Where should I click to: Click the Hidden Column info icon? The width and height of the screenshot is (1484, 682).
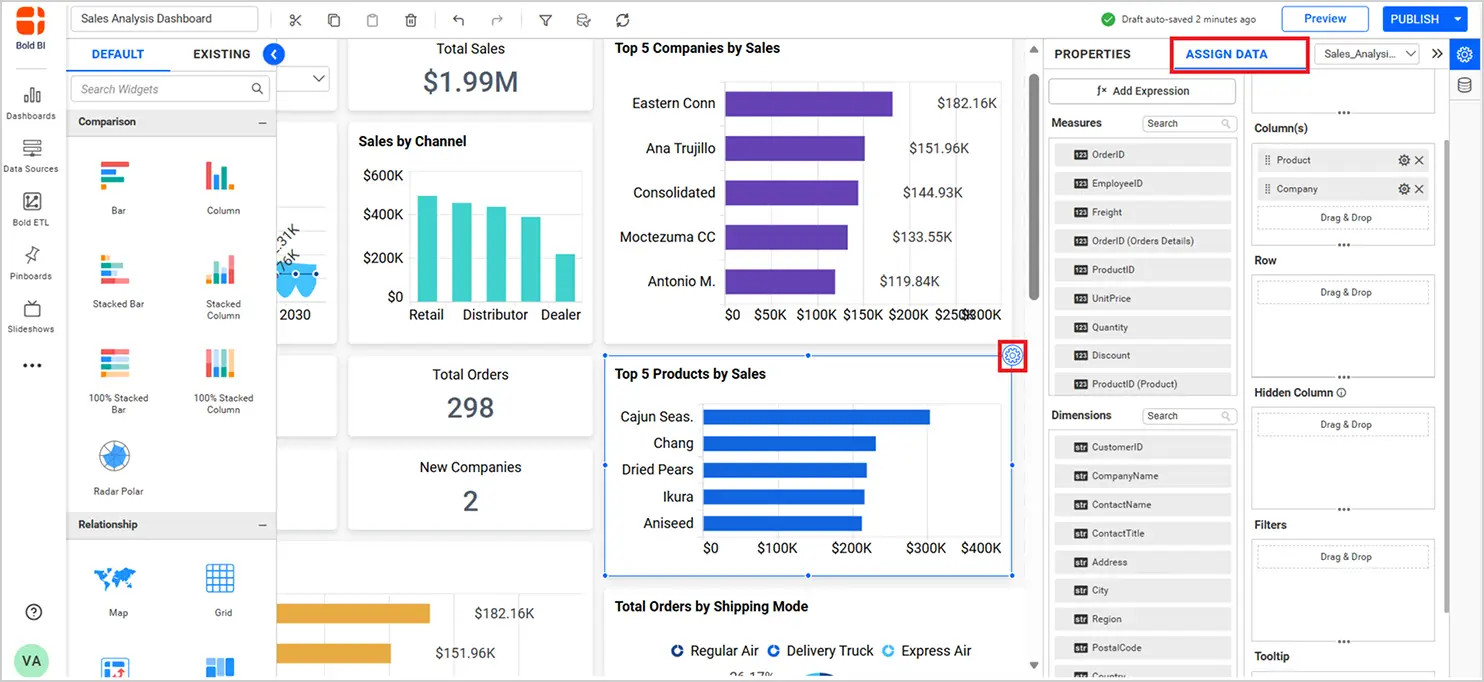(x=1342, y=393)
